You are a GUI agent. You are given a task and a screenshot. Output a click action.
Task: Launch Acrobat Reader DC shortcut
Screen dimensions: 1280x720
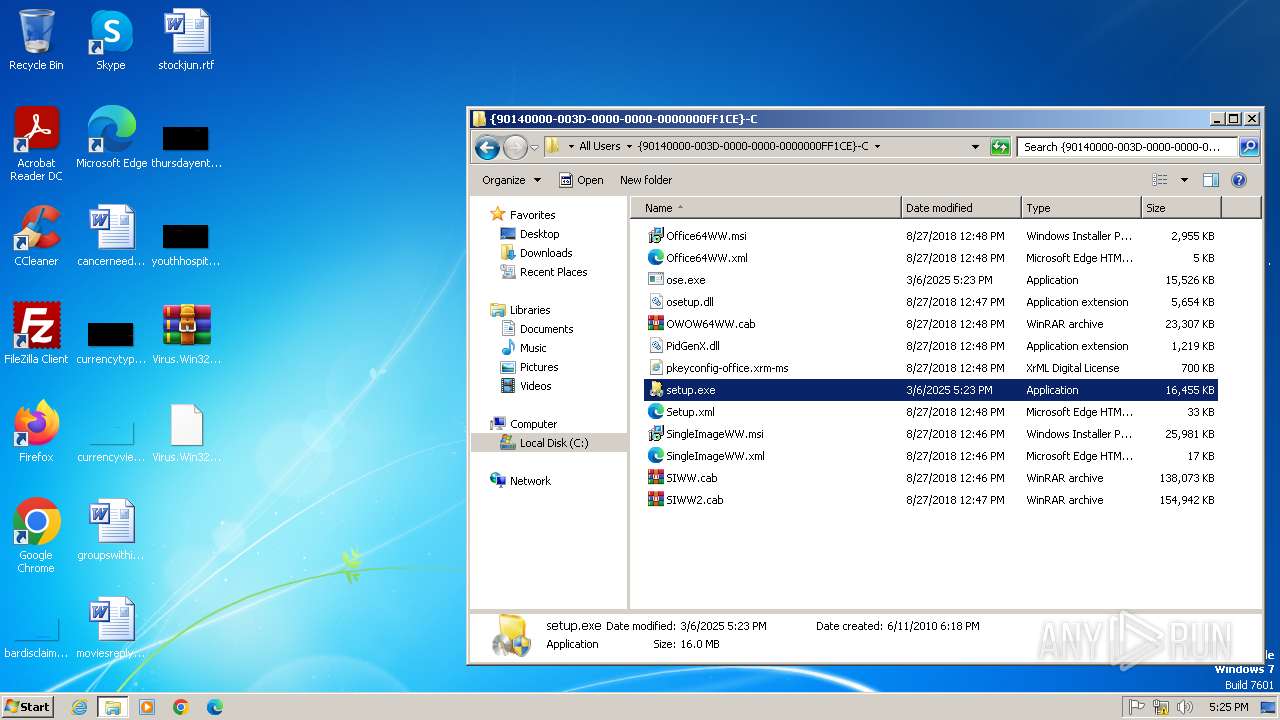pos(36,143)
